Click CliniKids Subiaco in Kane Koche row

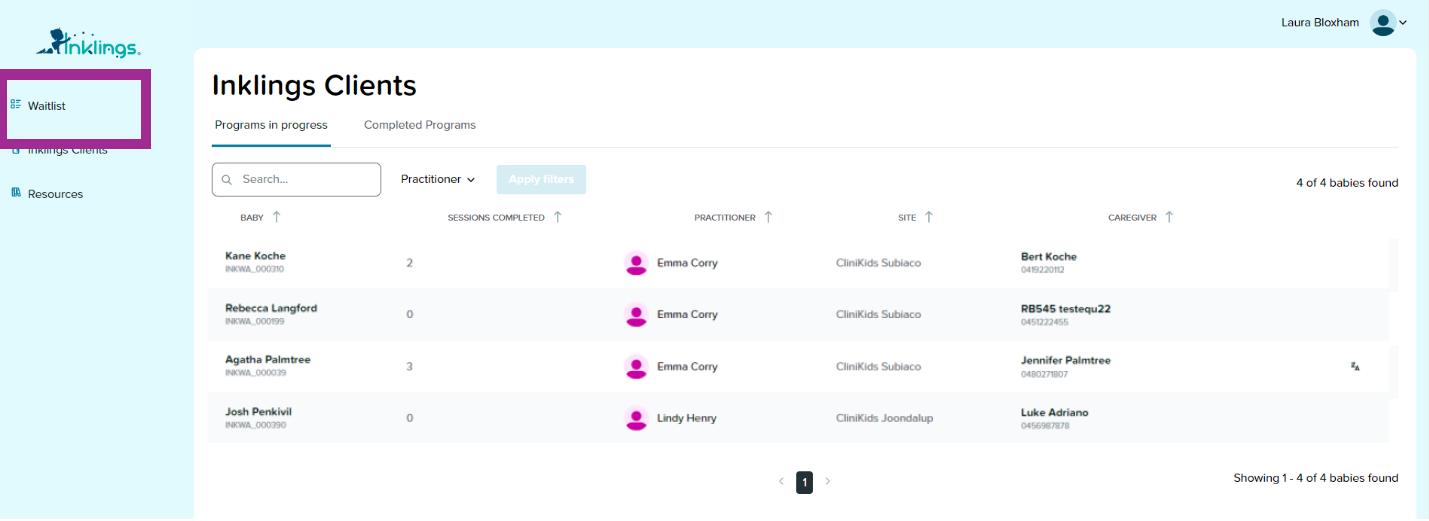[878, 263]
